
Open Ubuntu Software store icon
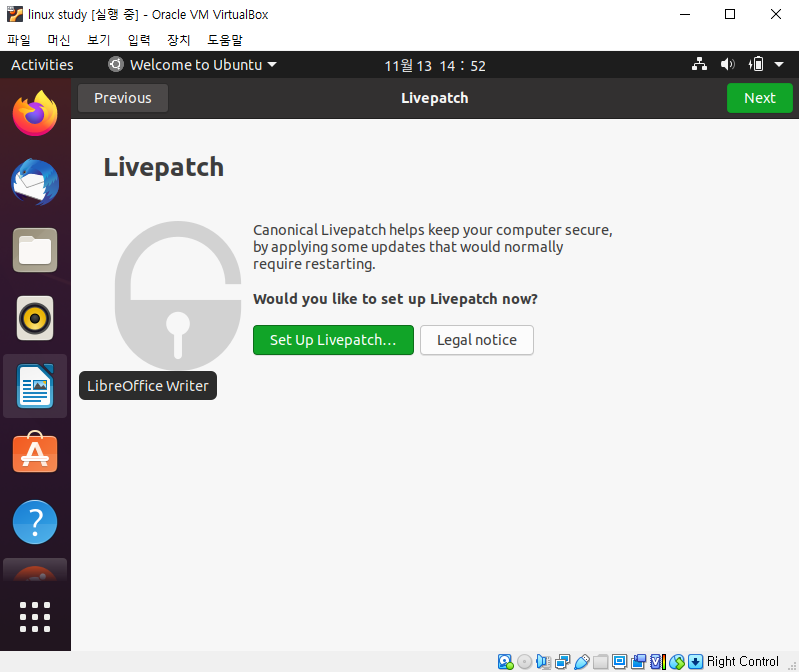click(x=35, y=452)
